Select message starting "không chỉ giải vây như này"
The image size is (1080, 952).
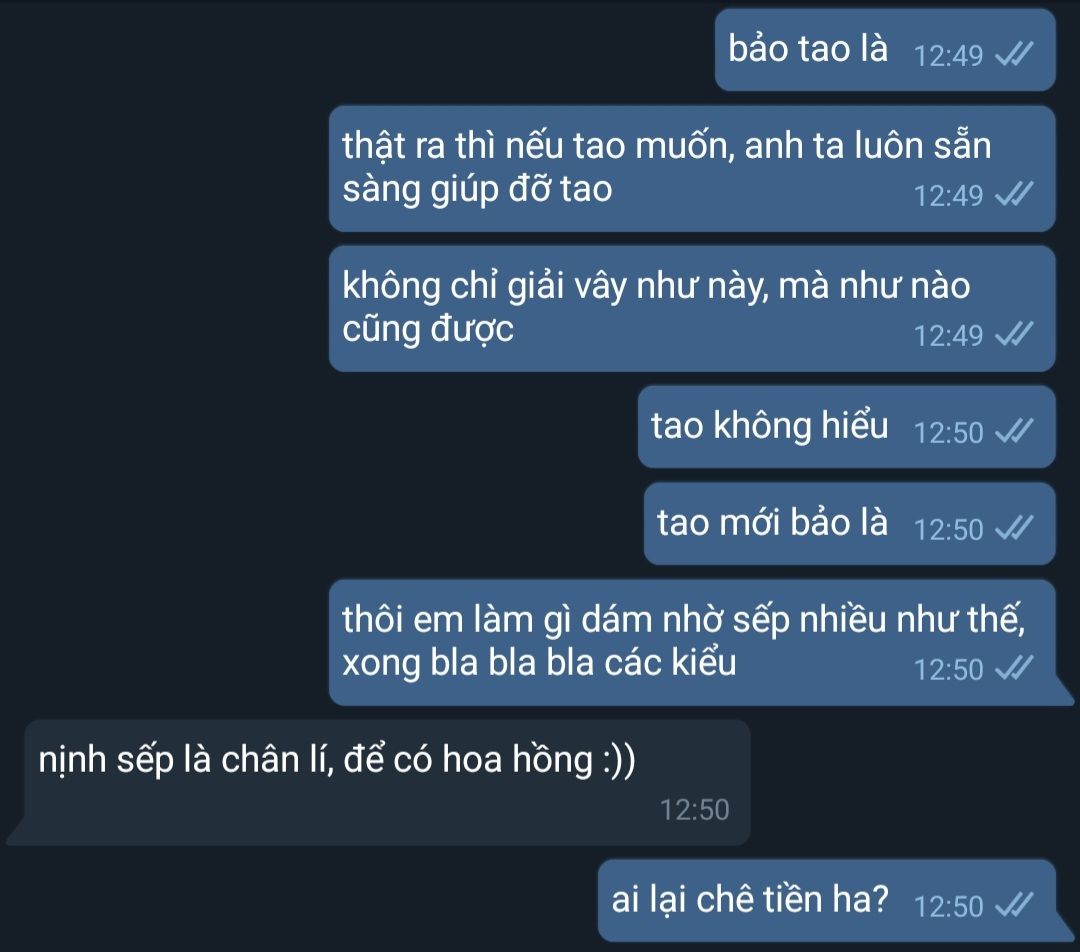point(692,309)
